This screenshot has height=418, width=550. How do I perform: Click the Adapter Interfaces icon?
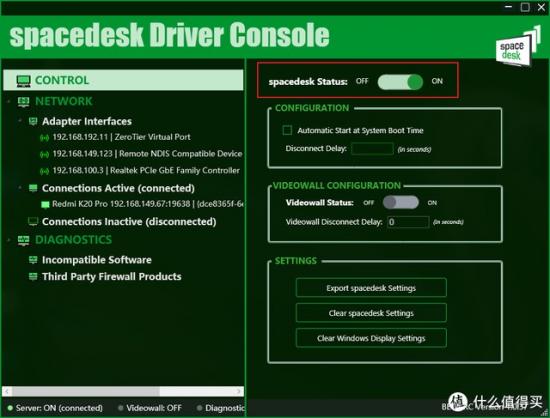pyautogui.click(x=33, y=121)
